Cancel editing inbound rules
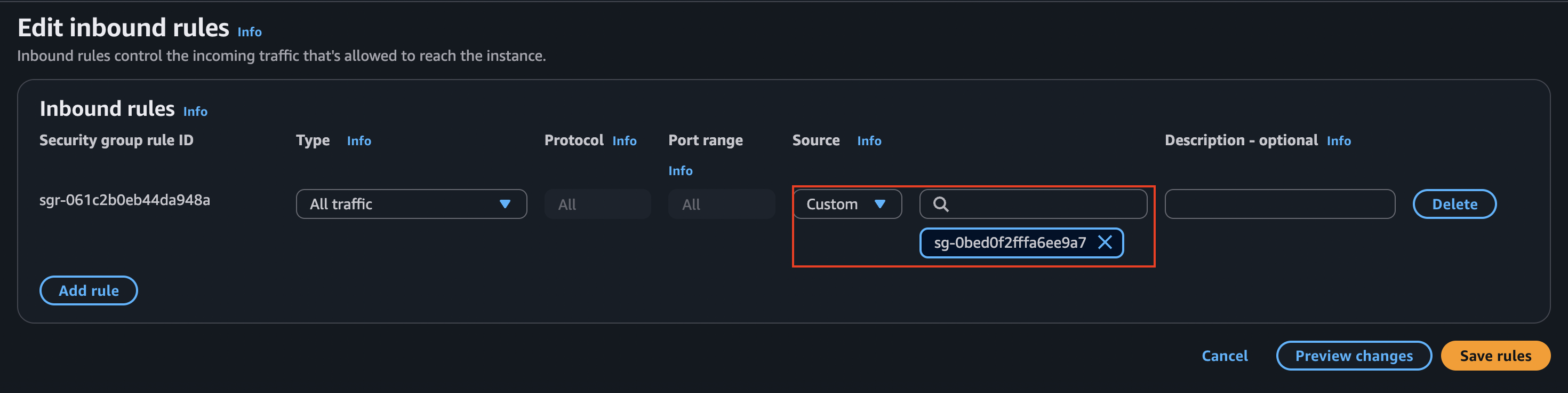 1224,356
